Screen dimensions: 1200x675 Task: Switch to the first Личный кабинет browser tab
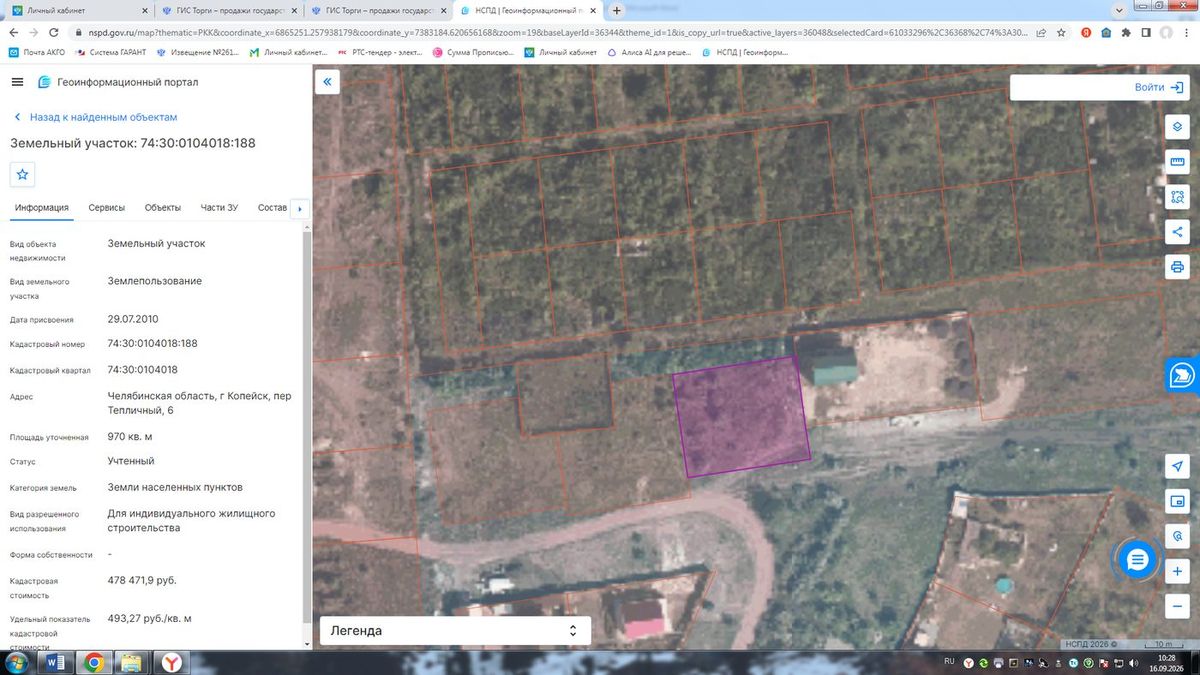point(80,10)
